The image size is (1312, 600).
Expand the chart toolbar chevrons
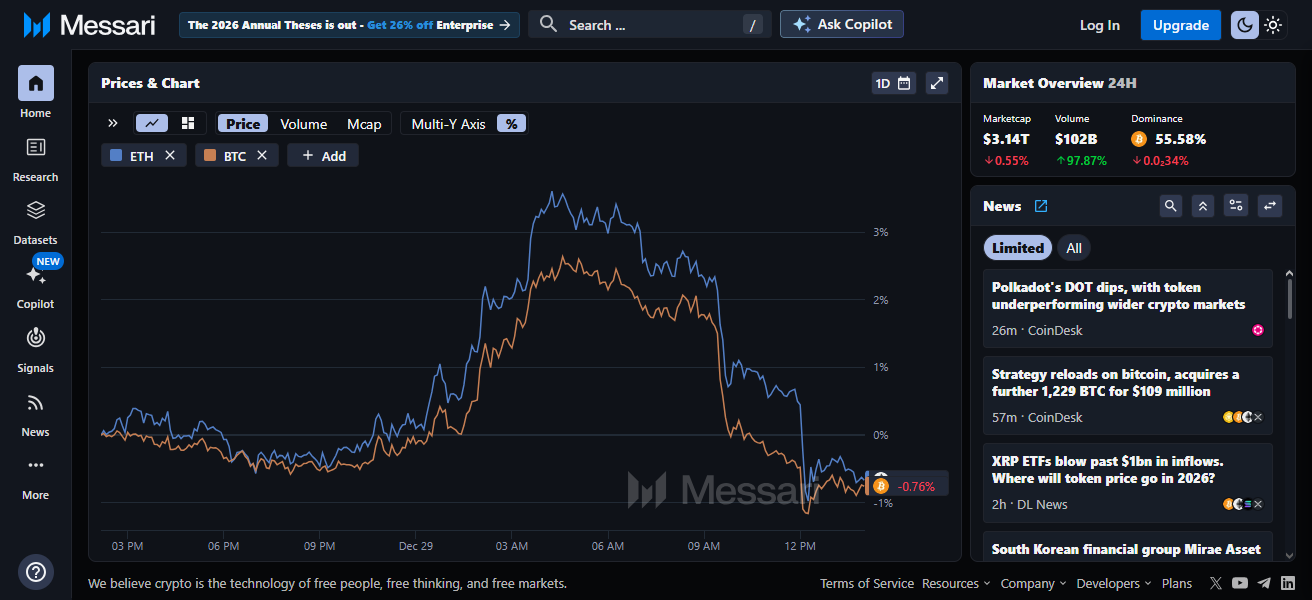[x=113, y=122]
